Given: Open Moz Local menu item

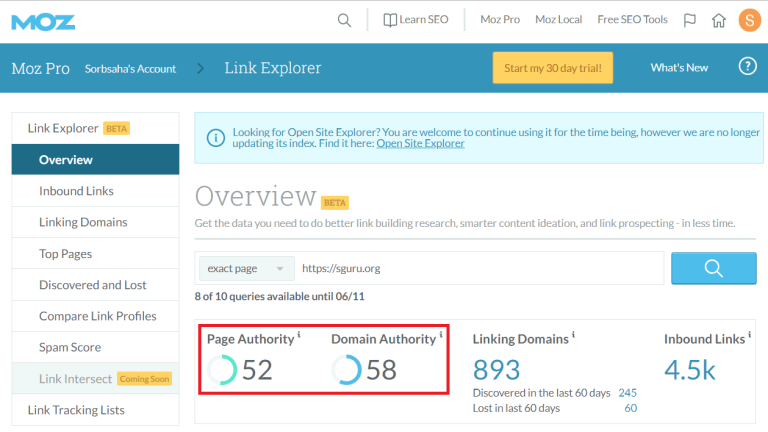Looking at the screenshot, I should pos(558,20).
